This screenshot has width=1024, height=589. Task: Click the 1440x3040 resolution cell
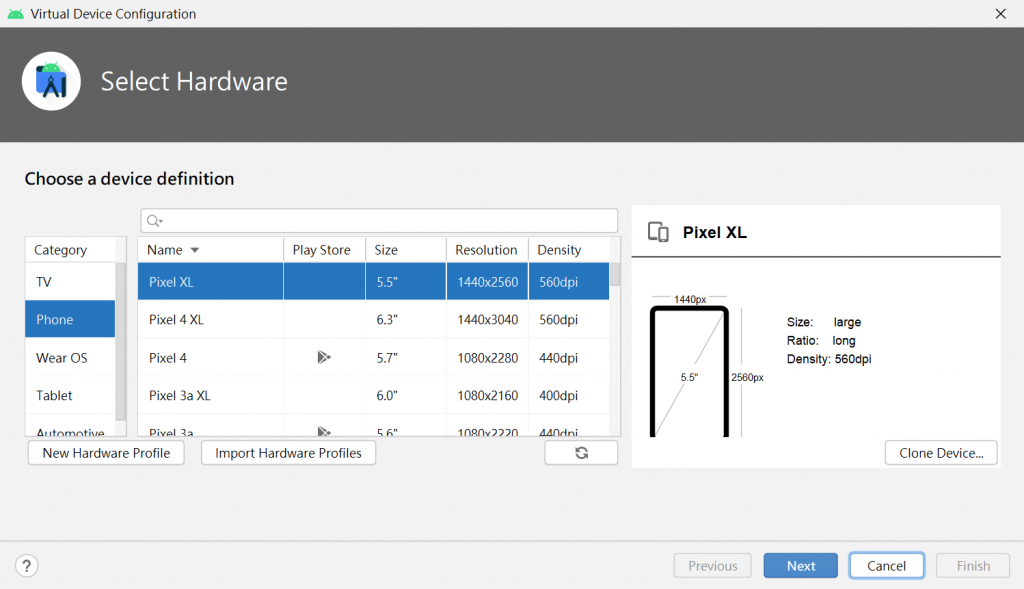tap(487, 319)
